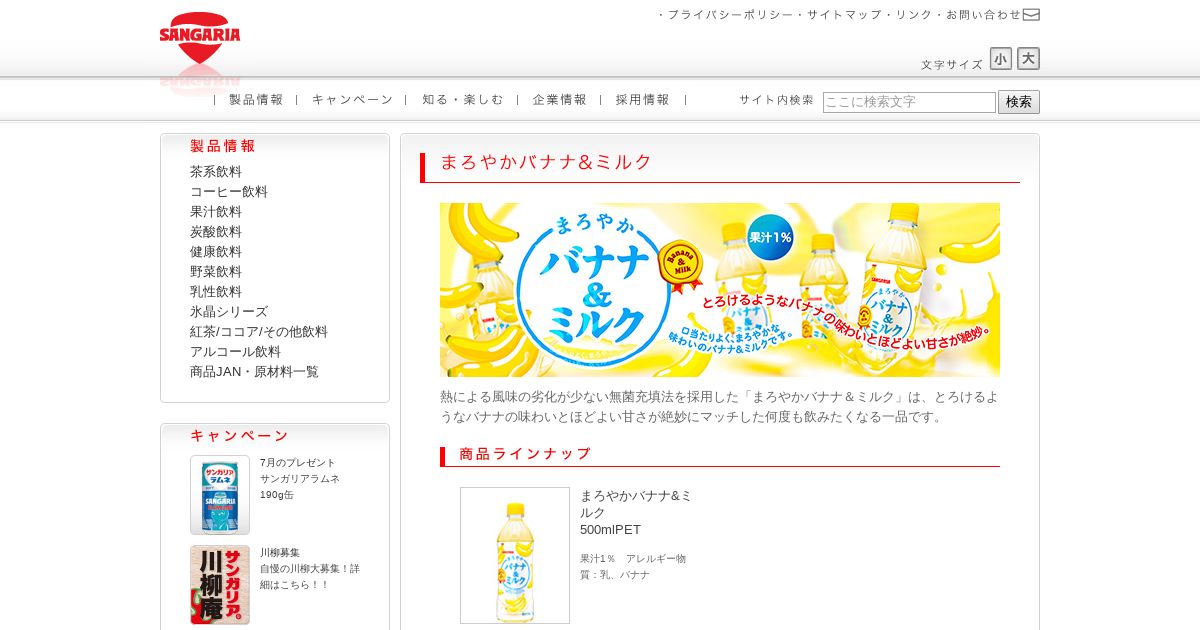
Task: Set text size to small 小
Action: coord(1001,59)
